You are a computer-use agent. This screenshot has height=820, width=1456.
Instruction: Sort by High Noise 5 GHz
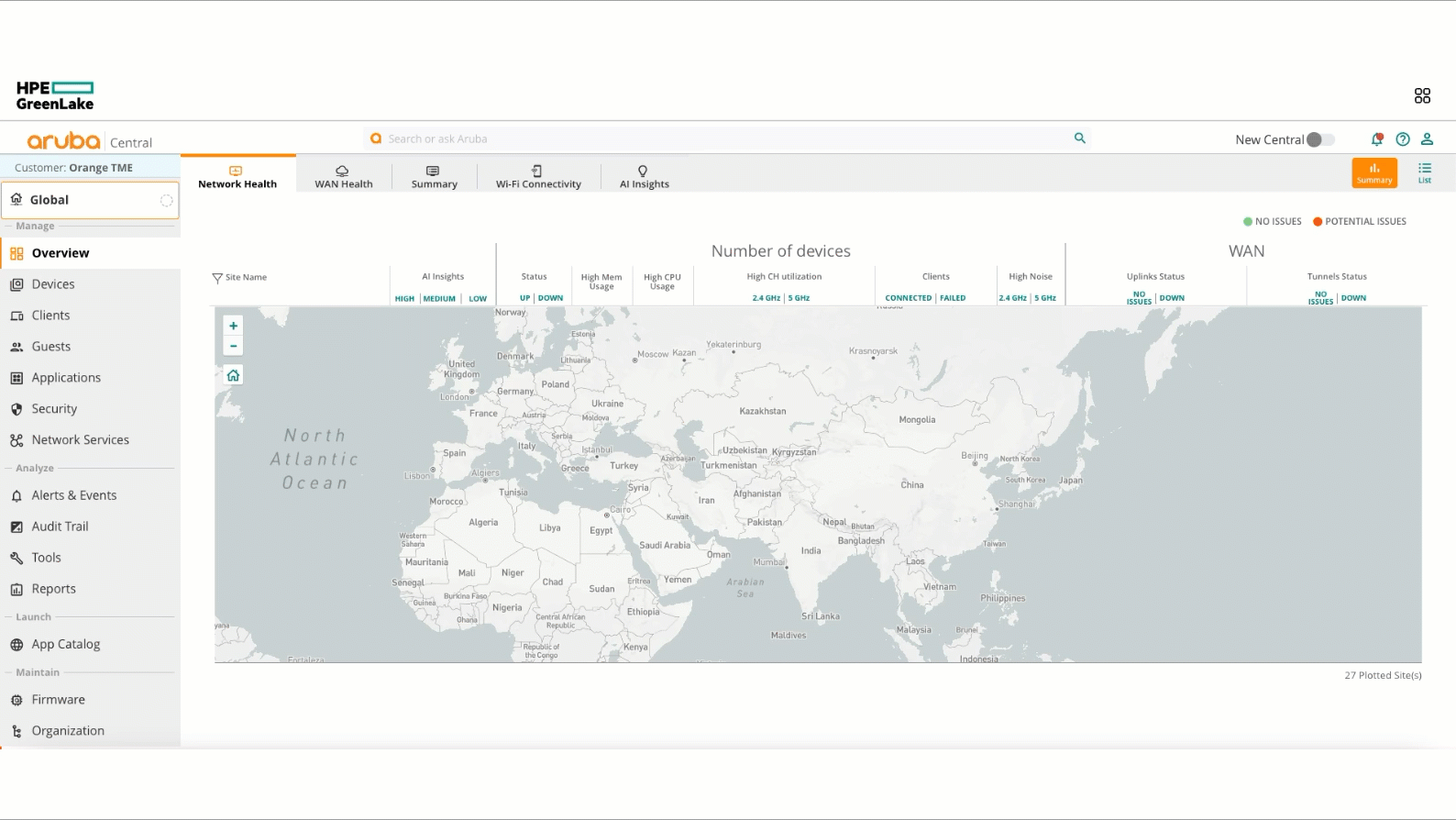tap(1045, 298)
